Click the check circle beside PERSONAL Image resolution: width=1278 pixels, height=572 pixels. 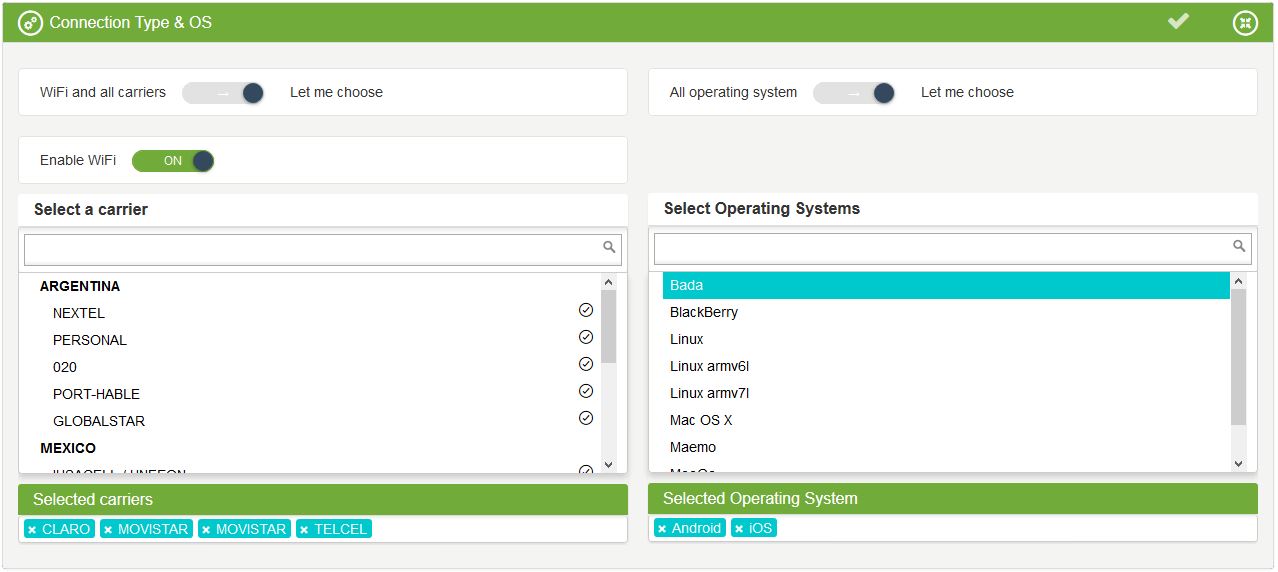(586, 337)
